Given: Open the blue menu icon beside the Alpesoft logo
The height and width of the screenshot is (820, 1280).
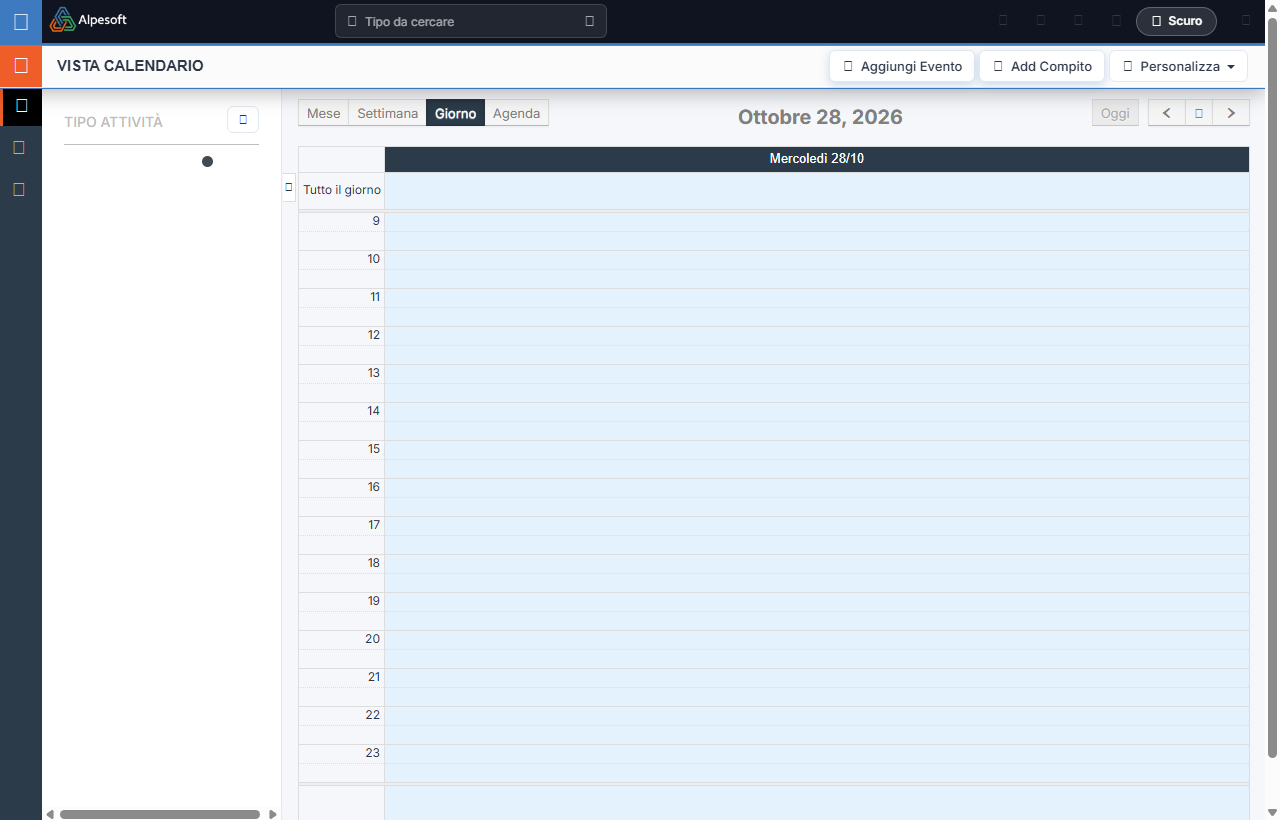Looking at the screenshot, I should (21, 21).
